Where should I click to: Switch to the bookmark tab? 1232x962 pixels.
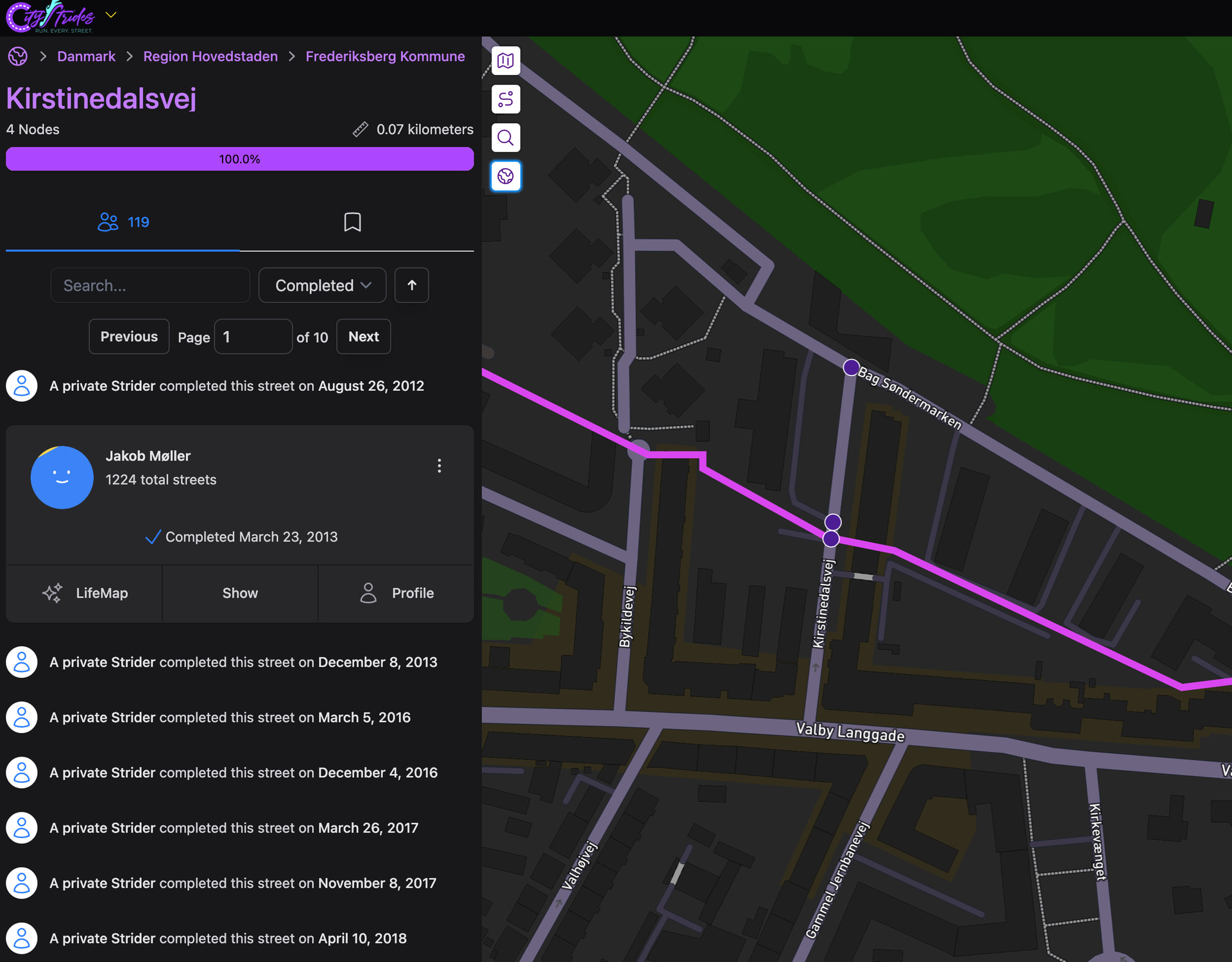pos(352,222)
